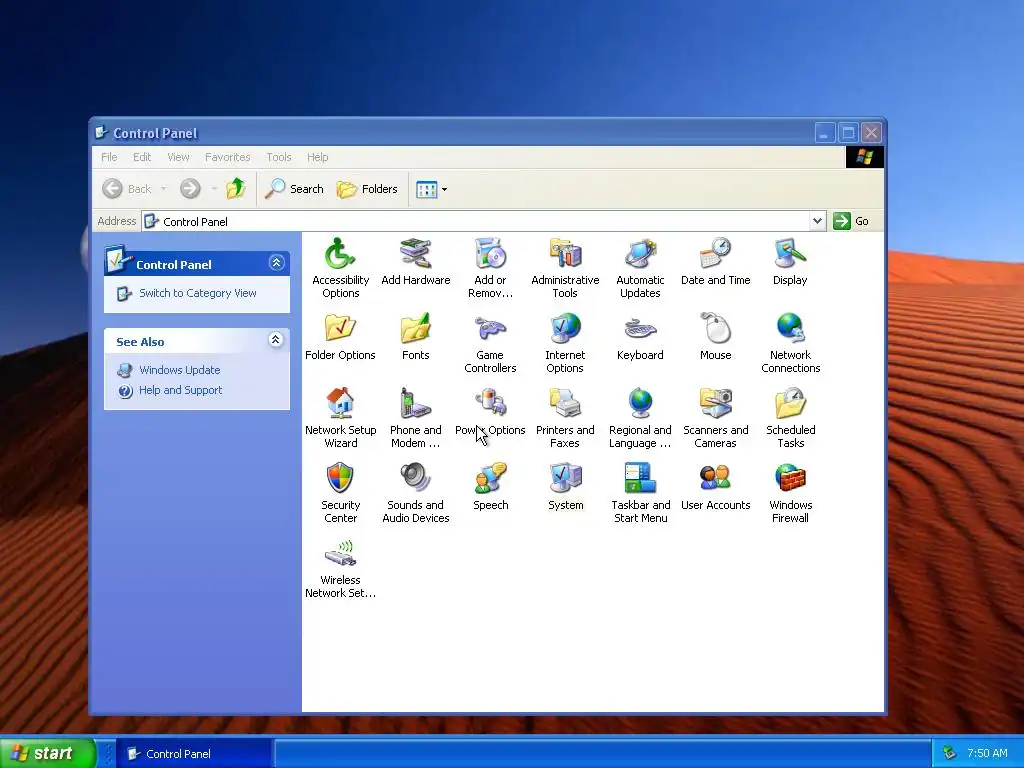
Task: Maximize the Control Panel window
Action: pyautogui.click(x=848, y=133)
